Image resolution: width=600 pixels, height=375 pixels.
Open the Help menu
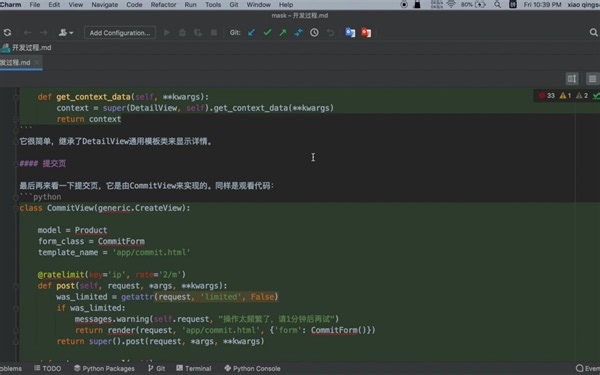click(286, 5)
